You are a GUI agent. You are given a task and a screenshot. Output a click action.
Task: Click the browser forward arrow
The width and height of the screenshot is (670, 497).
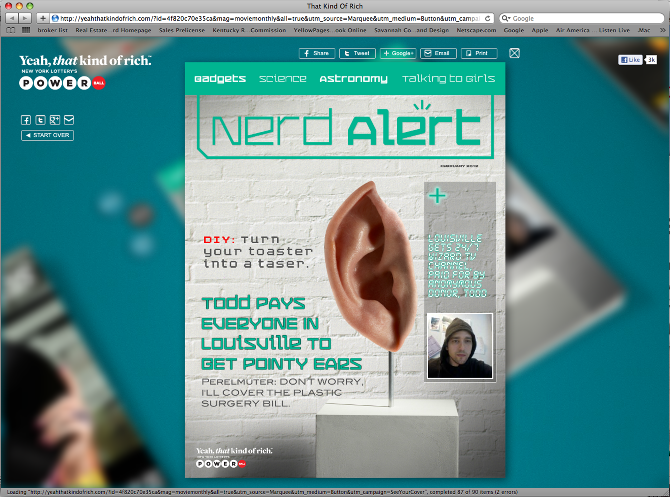pos(25,18)
